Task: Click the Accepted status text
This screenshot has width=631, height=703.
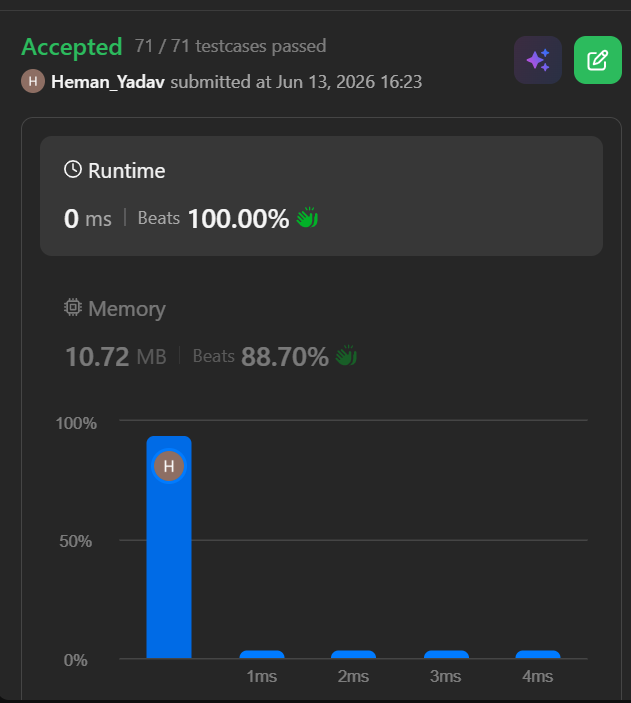Action: 72,47
